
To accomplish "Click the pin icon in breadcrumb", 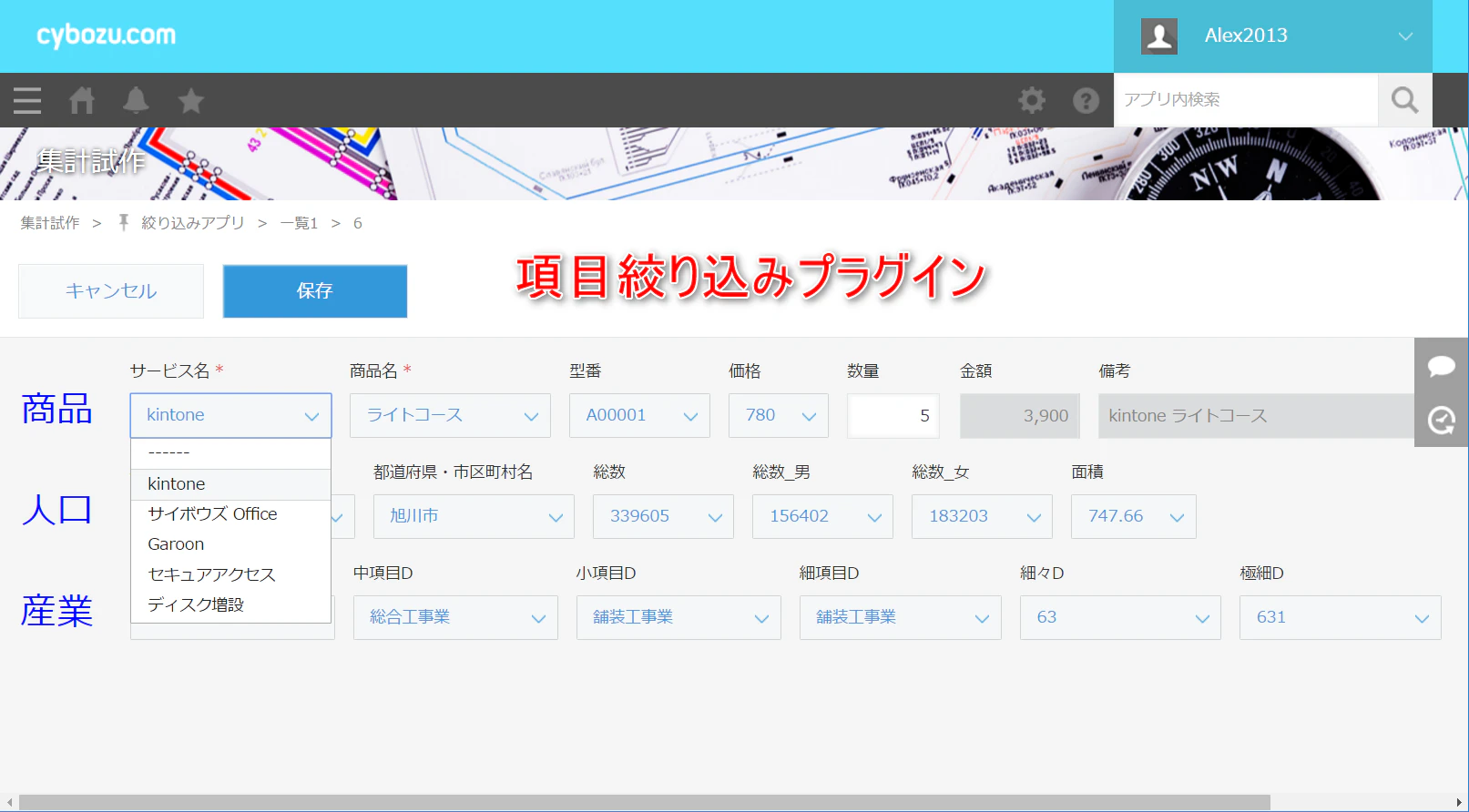I will coord(124,223).
